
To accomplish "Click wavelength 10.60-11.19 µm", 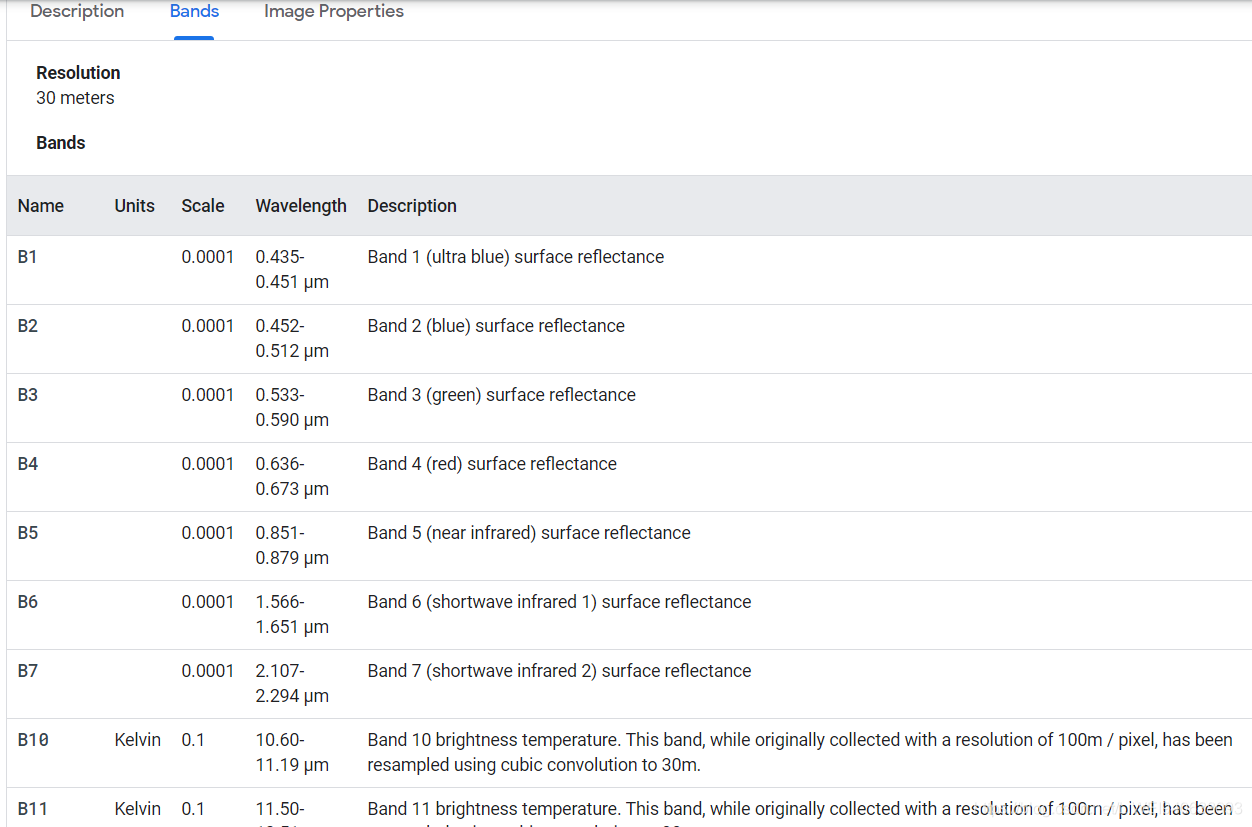I will coord(292,753).
